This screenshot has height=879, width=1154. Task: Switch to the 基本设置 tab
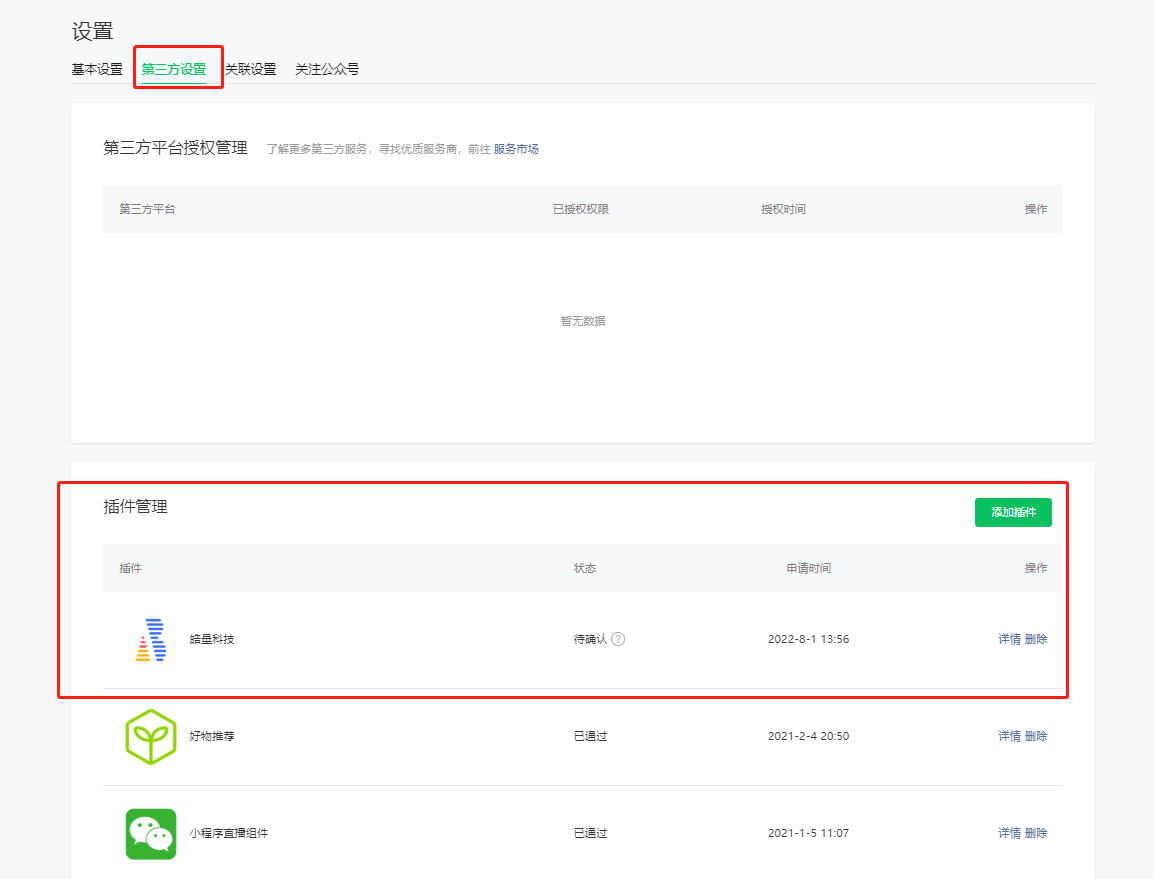(97, 70)
